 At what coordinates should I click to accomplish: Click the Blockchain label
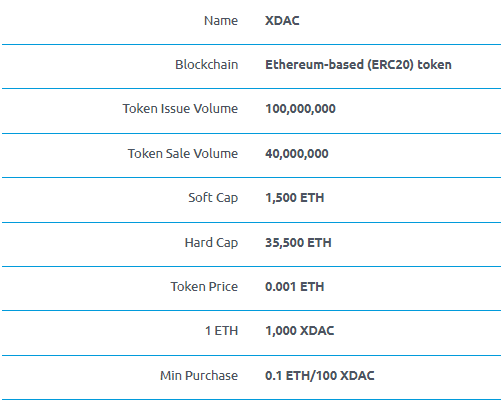[x=207, y=65]
